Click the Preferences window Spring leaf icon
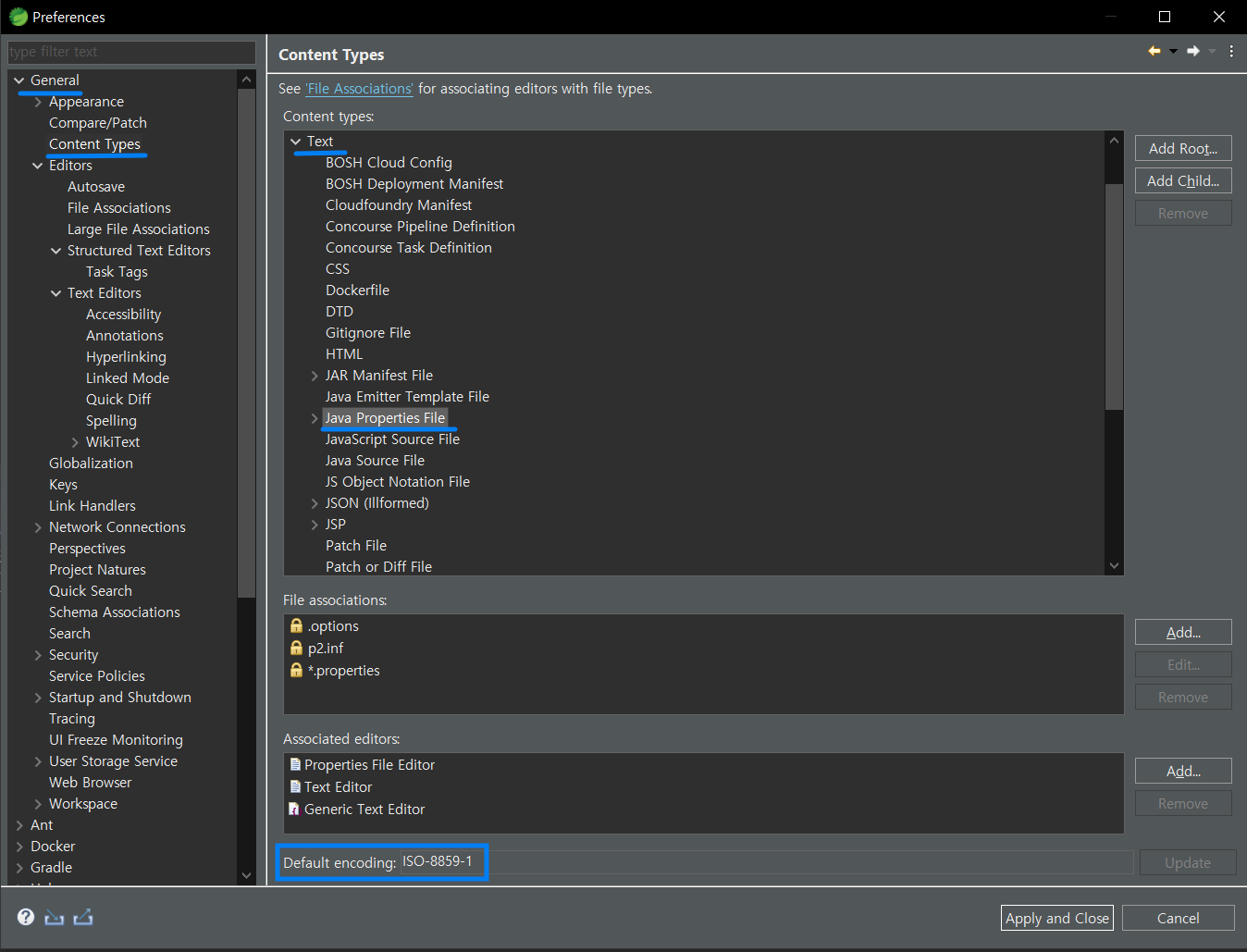The image size is (1247, 952). (18, 17)
